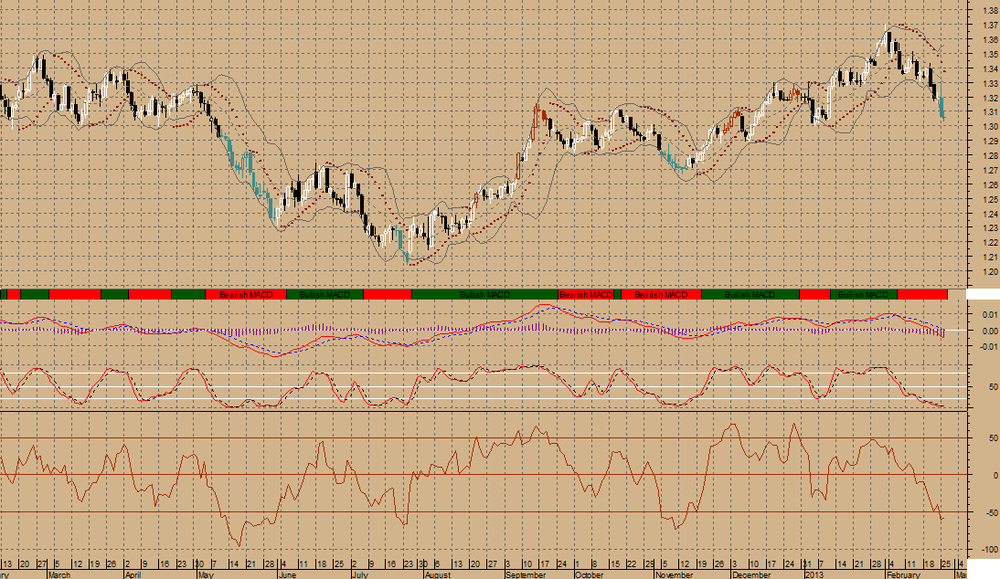Click the March label on the time axis
Image resolution: width=1000 pixels, height=579 pixels.
pyautogui.click(x=59, y=575)
